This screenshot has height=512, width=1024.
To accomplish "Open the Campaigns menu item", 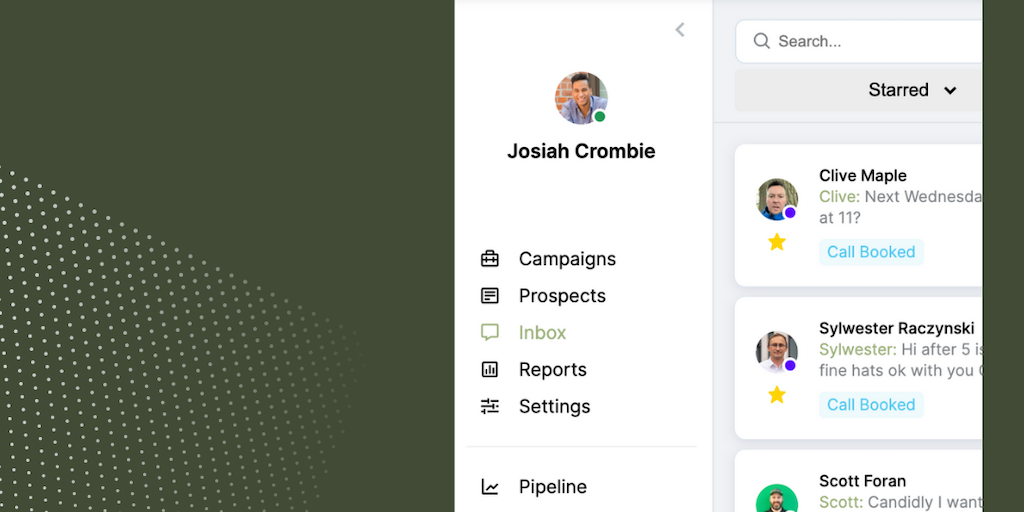I will (x=567, y=259).
